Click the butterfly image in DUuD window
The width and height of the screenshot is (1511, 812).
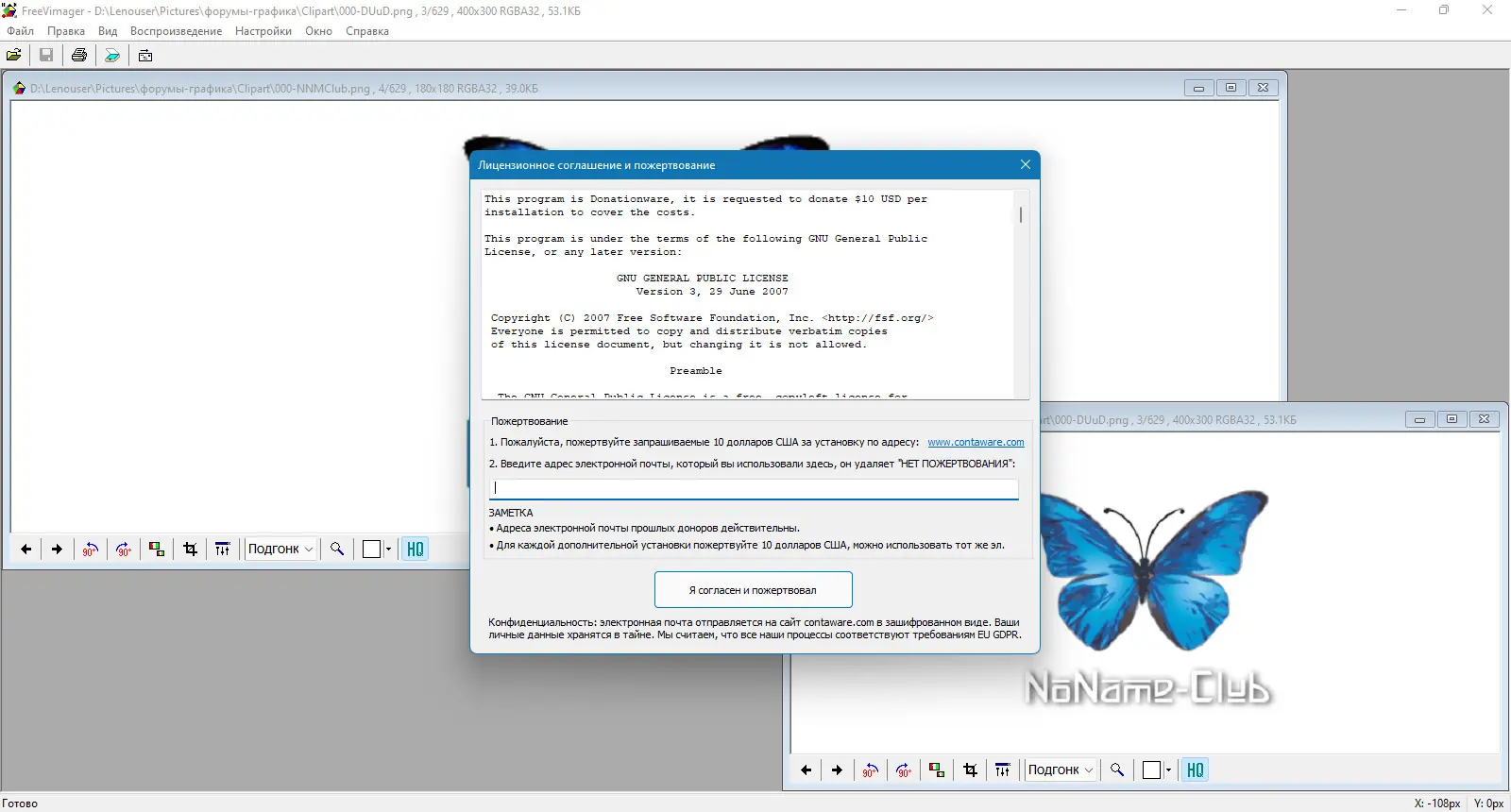pyautogui.click(x=1154, y=569)
